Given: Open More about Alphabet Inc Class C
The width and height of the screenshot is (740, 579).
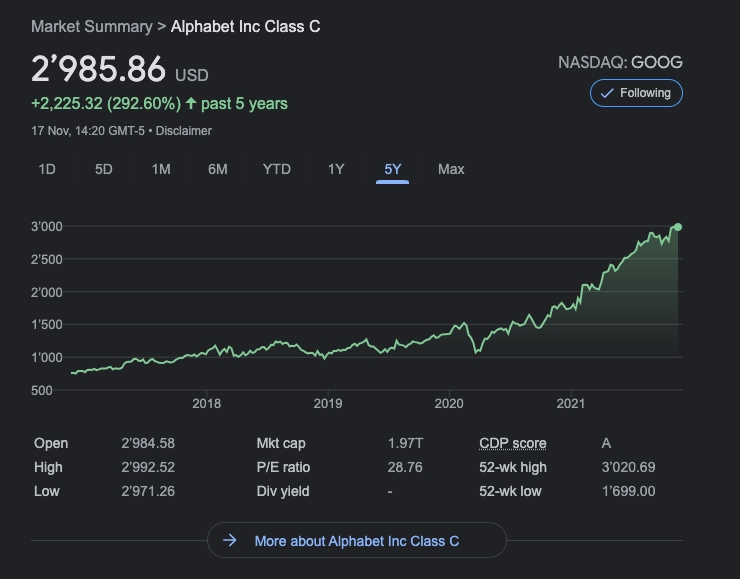Looking at the screenshot, I should (357, 540).
